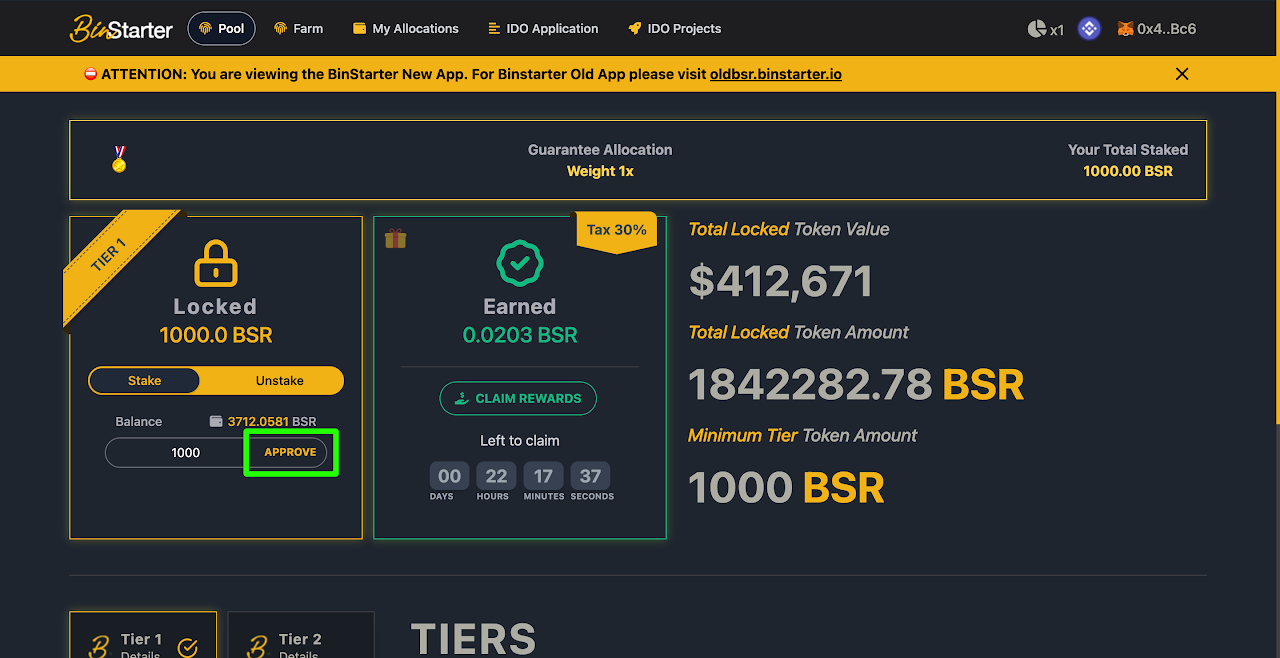Viewport: 1280px width, 658px height.
Task: Switch to the Unstake option
Action: (x=279, y=380)
